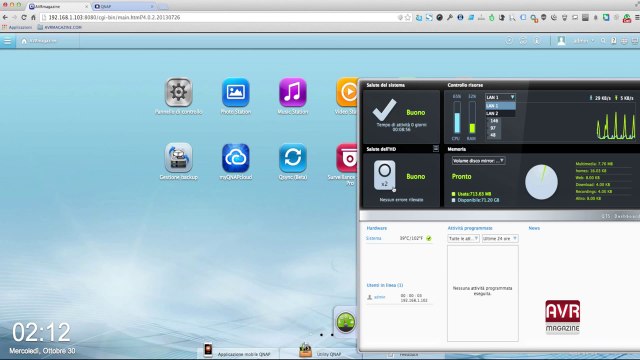
Task: Click Utenti in linea (1) heading
Action: pyautogui.click(x=384, y=285)
